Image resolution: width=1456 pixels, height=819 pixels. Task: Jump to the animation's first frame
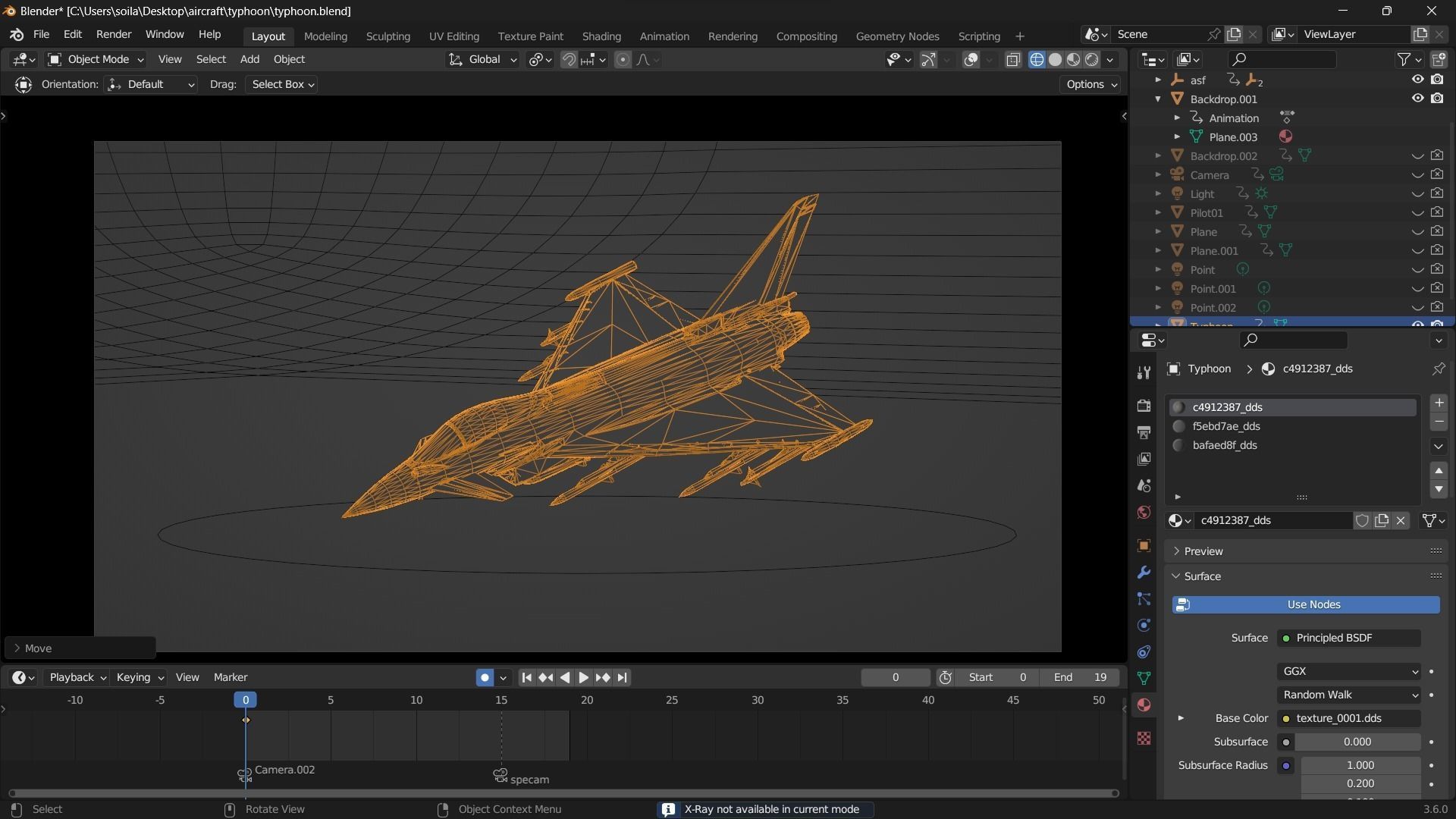click(527, 677)
